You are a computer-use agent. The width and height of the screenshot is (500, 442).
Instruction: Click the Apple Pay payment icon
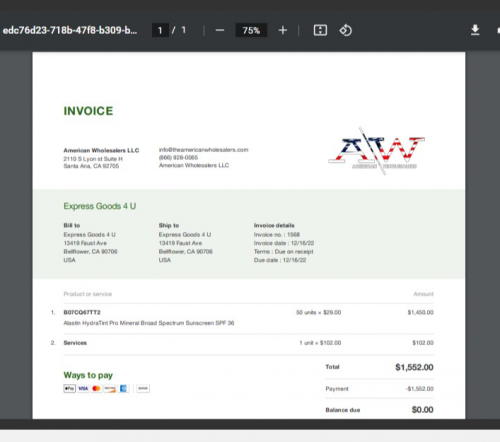(x=69, y=388)
